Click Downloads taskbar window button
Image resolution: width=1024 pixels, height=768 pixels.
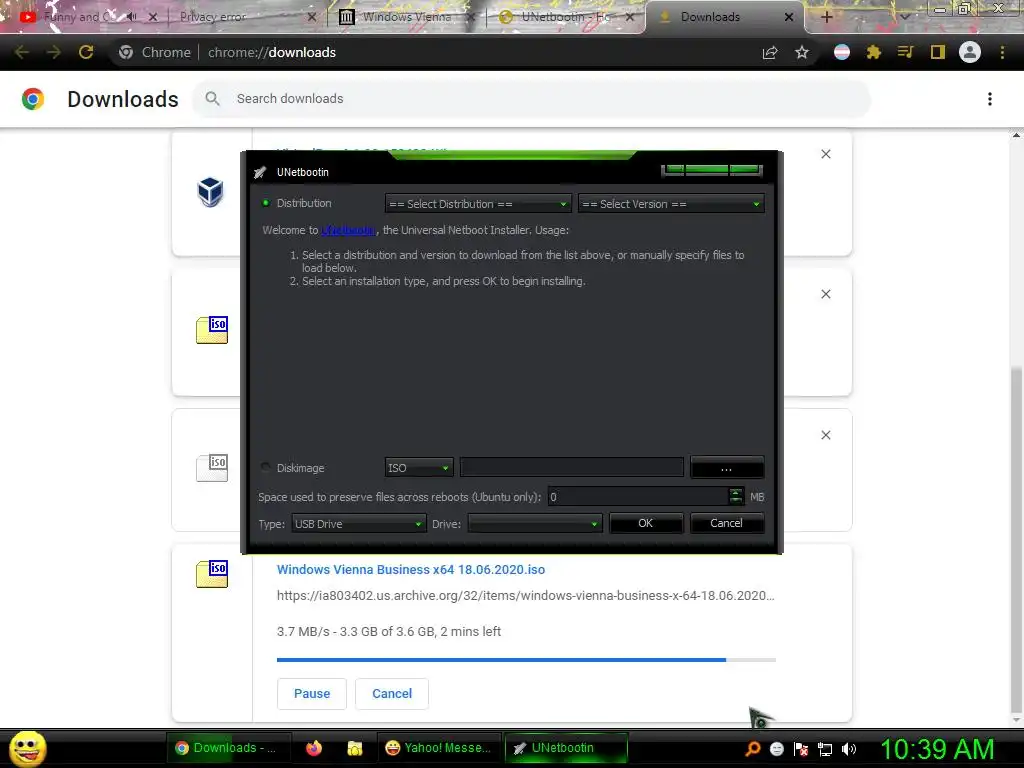coord(227,748)
